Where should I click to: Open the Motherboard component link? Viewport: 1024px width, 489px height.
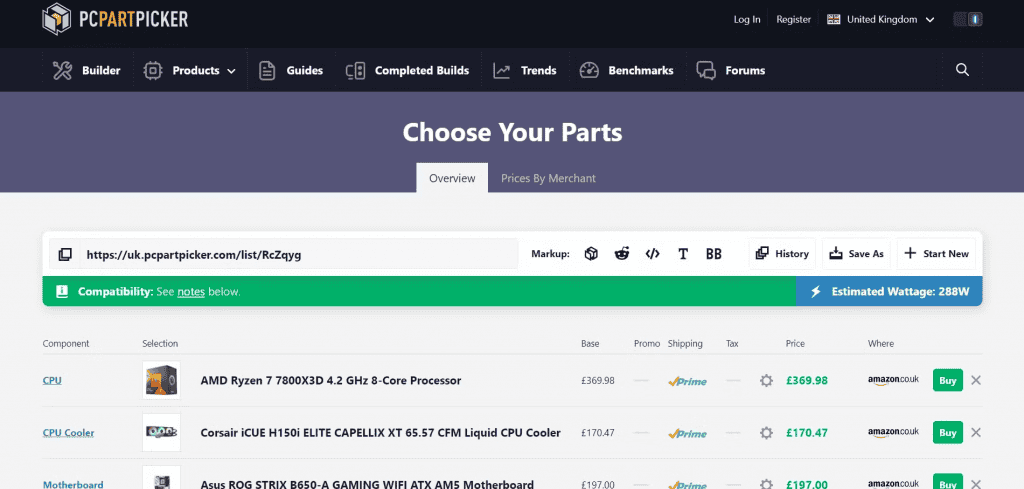pyautogui.click(x=73, y=484)
